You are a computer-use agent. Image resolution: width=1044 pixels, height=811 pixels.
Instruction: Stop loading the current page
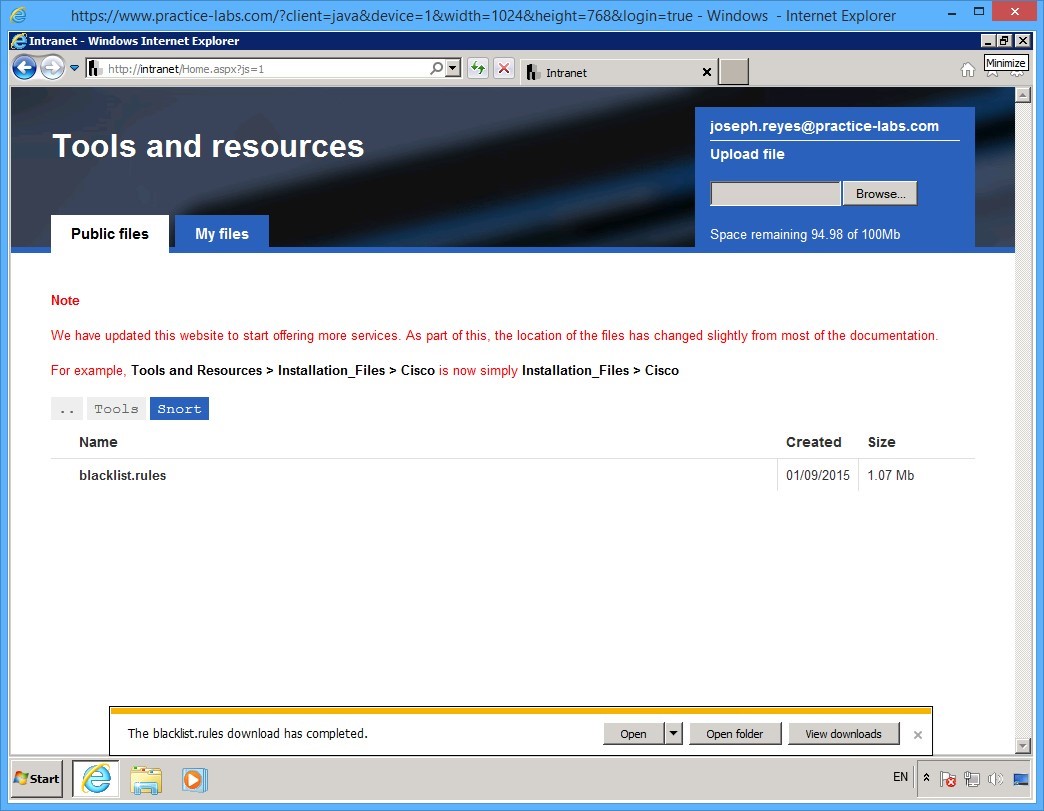point(503,68)
